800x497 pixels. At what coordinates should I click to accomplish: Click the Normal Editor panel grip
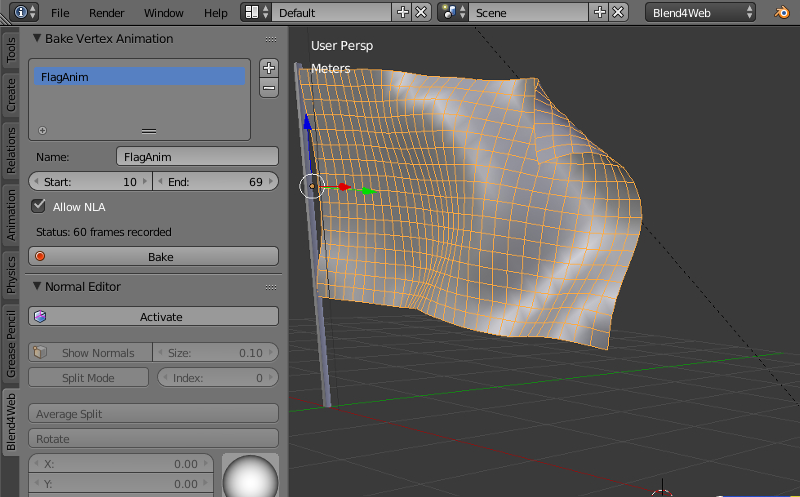(x=271, y=287)
